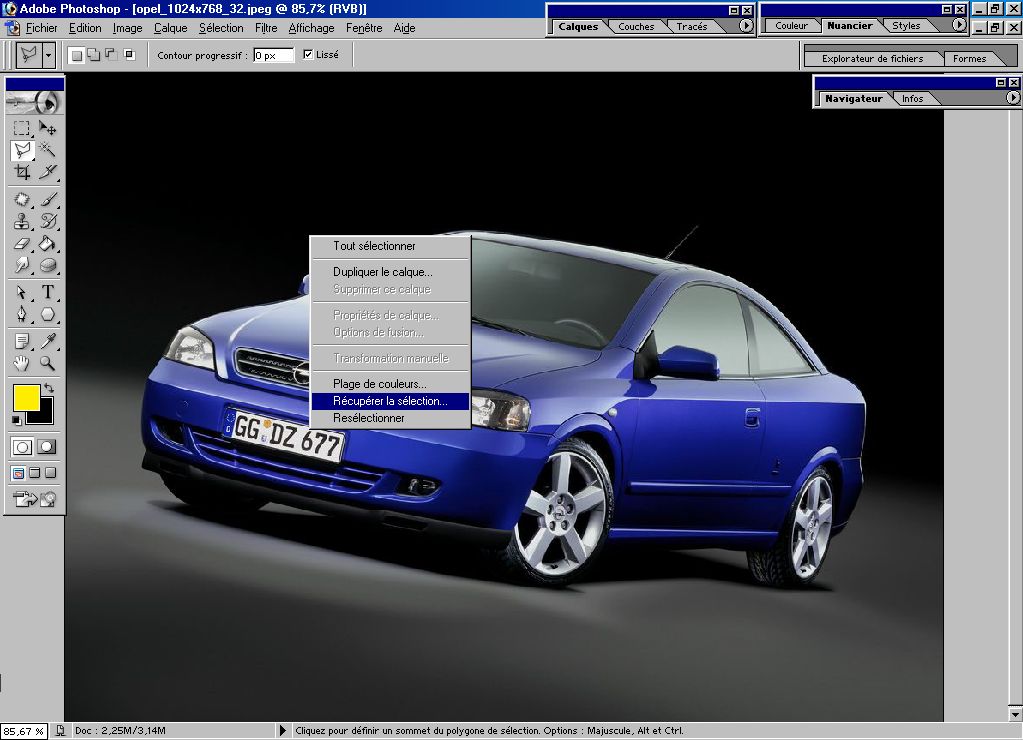Select the Eraser tool
Image resolution: width=1023 pixels, height=740 pixels.
(x=22, y=244)
